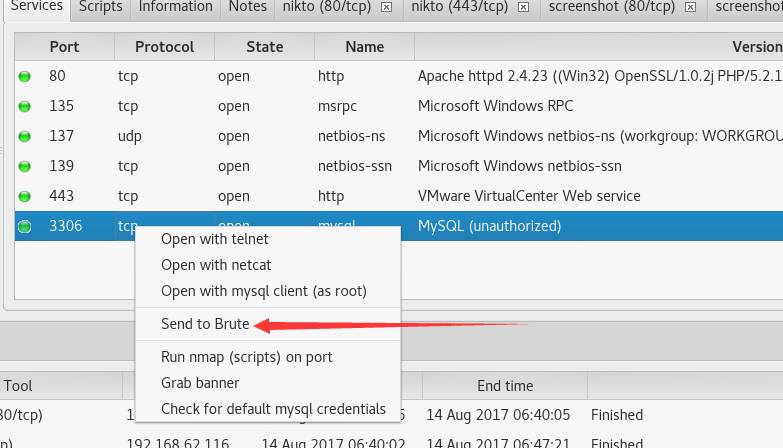Choose Send to Brute
Image resolution: width=783 pixels, height=448 pixels.
tap(205, 324)
